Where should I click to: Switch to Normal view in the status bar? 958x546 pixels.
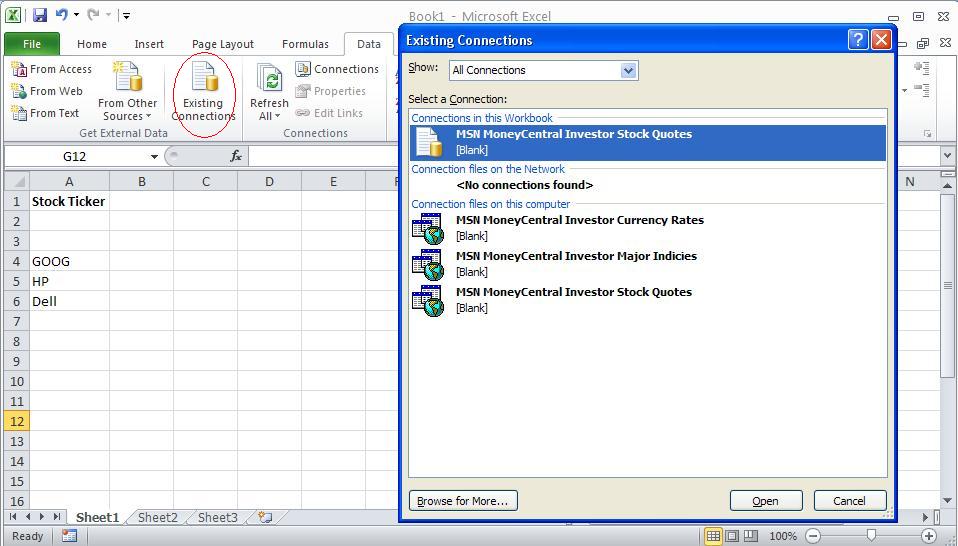point(713,536)
